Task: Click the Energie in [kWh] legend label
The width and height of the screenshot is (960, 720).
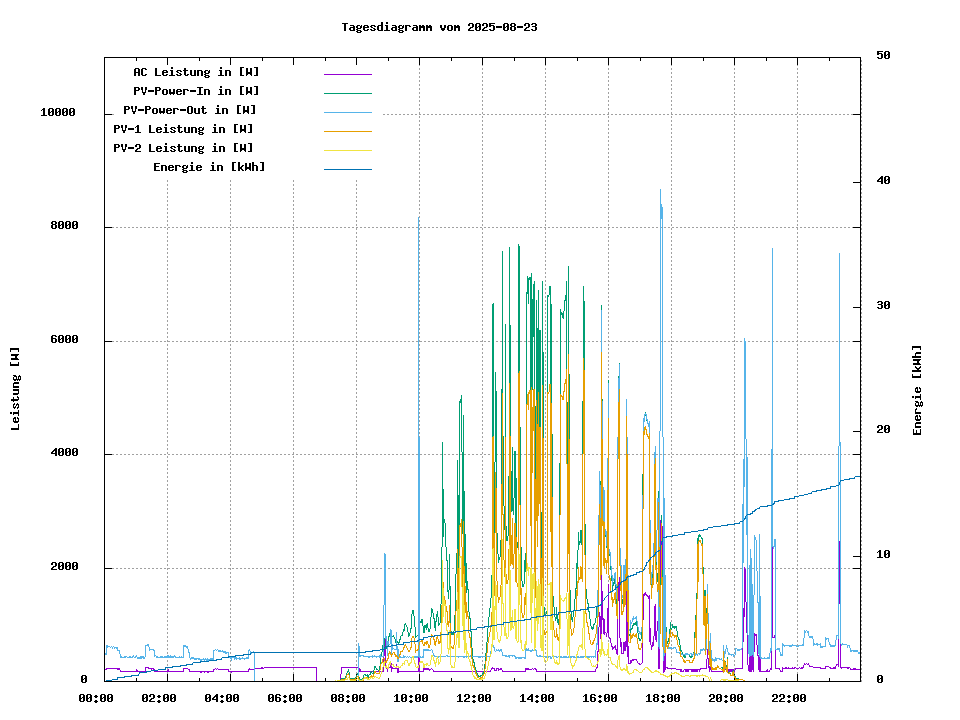Action: tap(209, 167)
